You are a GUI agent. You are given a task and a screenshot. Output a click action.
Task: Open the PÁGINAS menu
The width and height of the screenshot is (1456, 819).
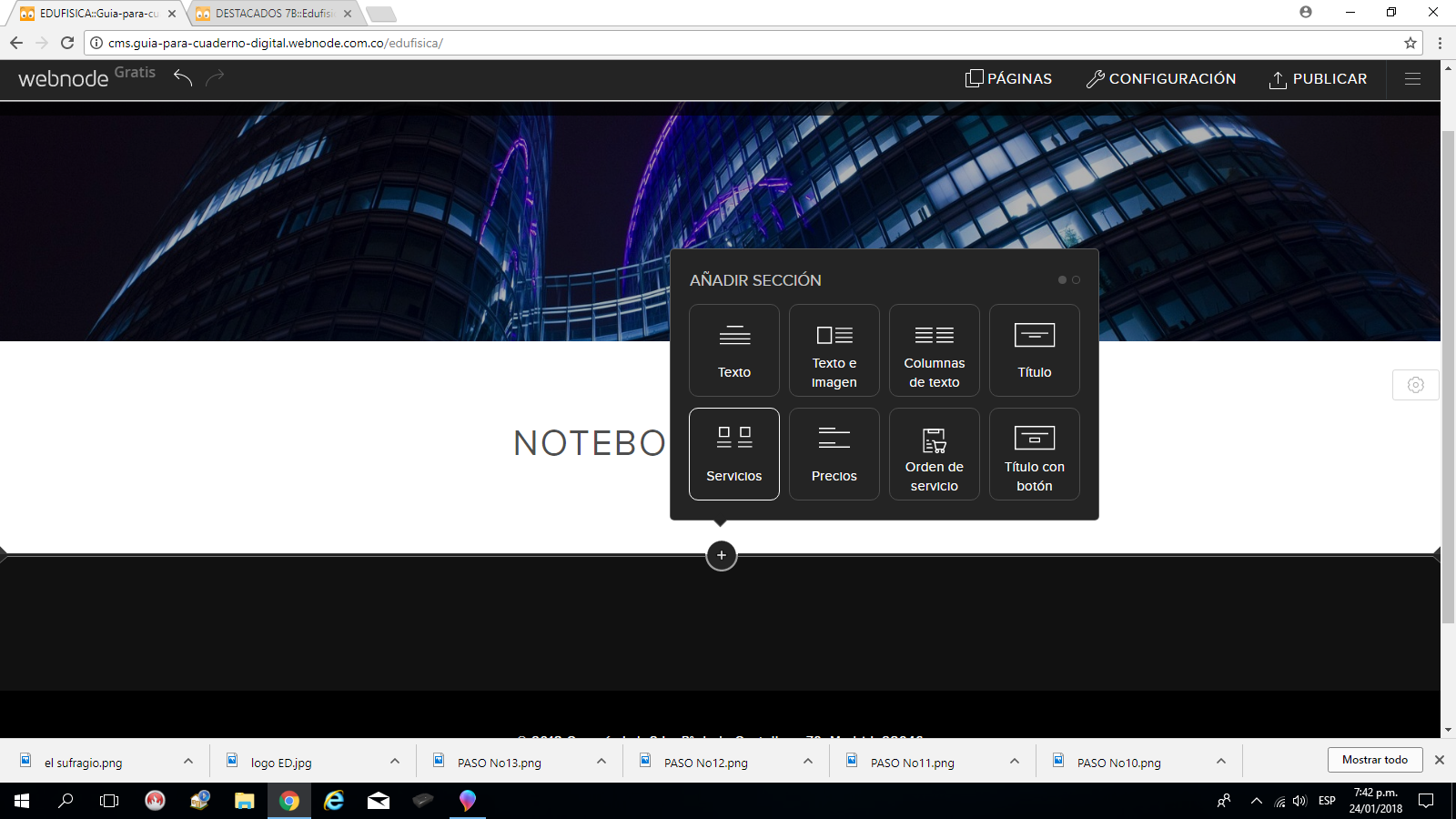pyautogui.click(x=1008, y=79)
